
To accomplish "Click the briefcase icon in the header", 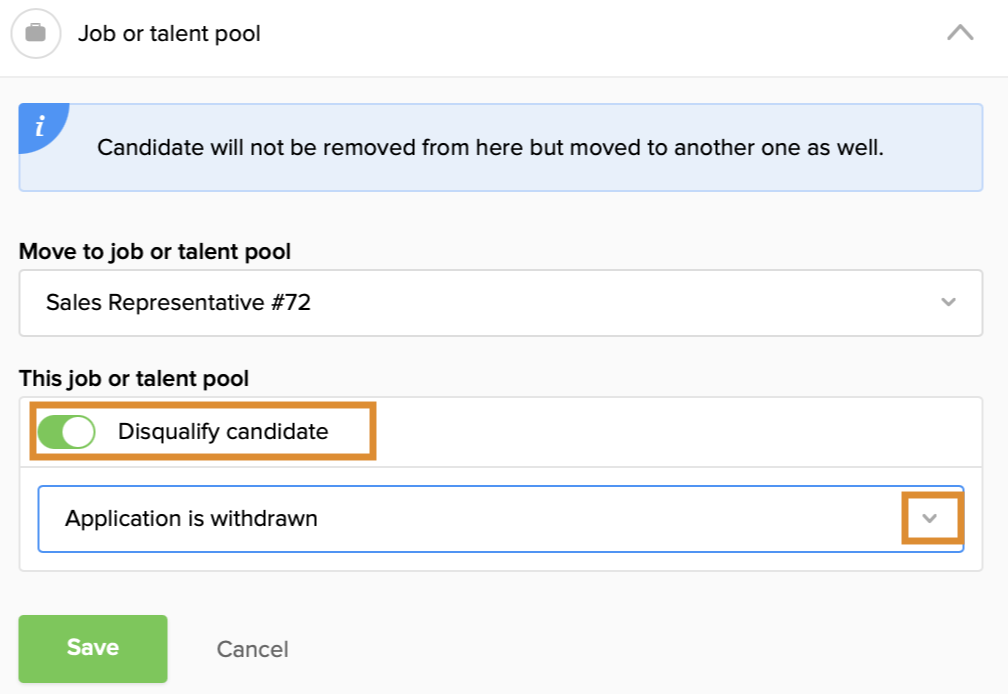I will (35, 34).
